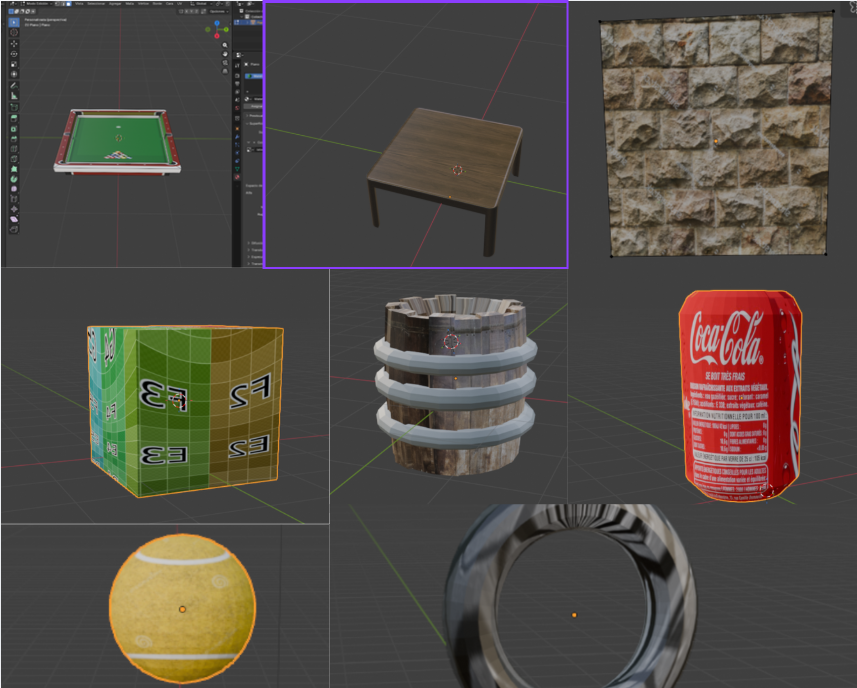This screenshot has height=688, width=857.
Task: Select the Rotate tool
Action: click(14, 54)
